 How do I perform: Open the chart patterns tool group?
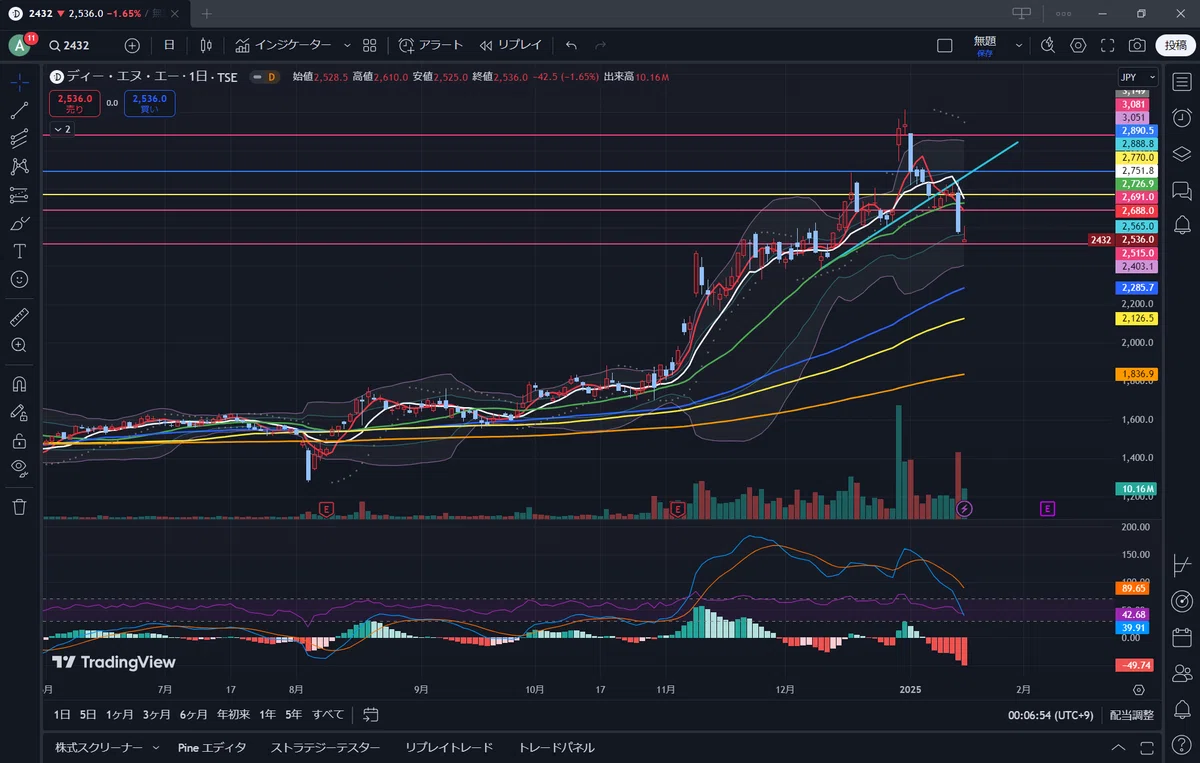pyautogui.click(x=19, y=166)
